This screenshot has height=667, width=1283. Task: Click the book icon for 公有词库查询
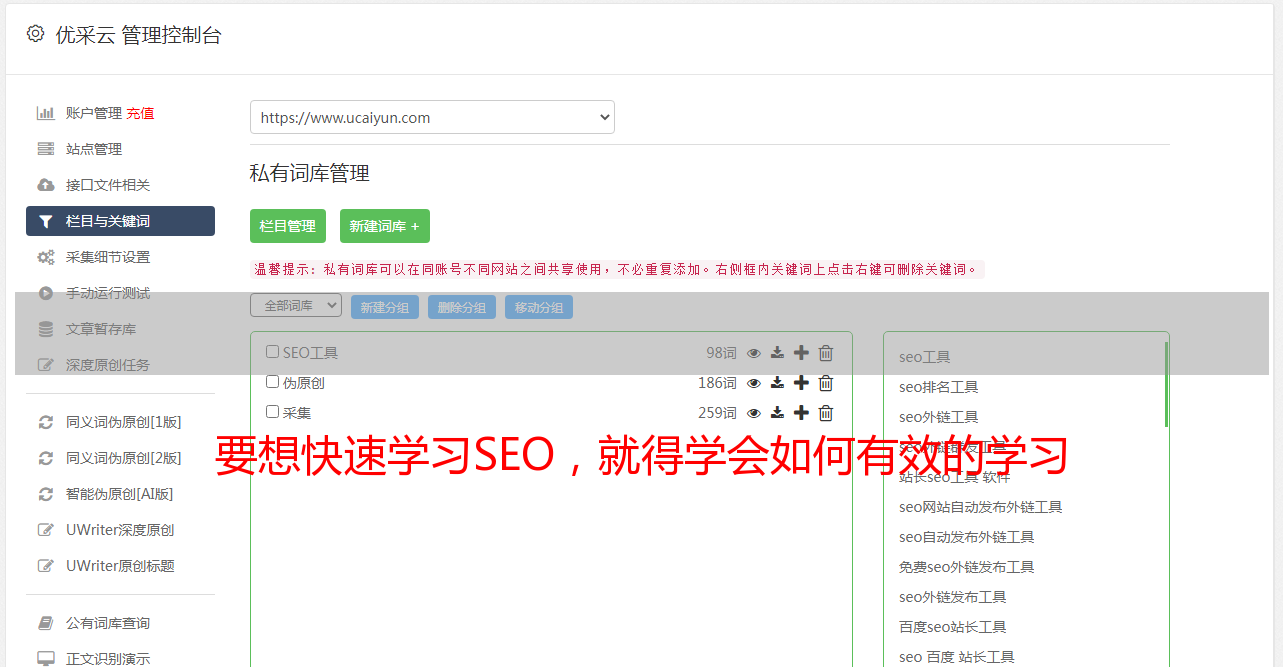(46, 623)
